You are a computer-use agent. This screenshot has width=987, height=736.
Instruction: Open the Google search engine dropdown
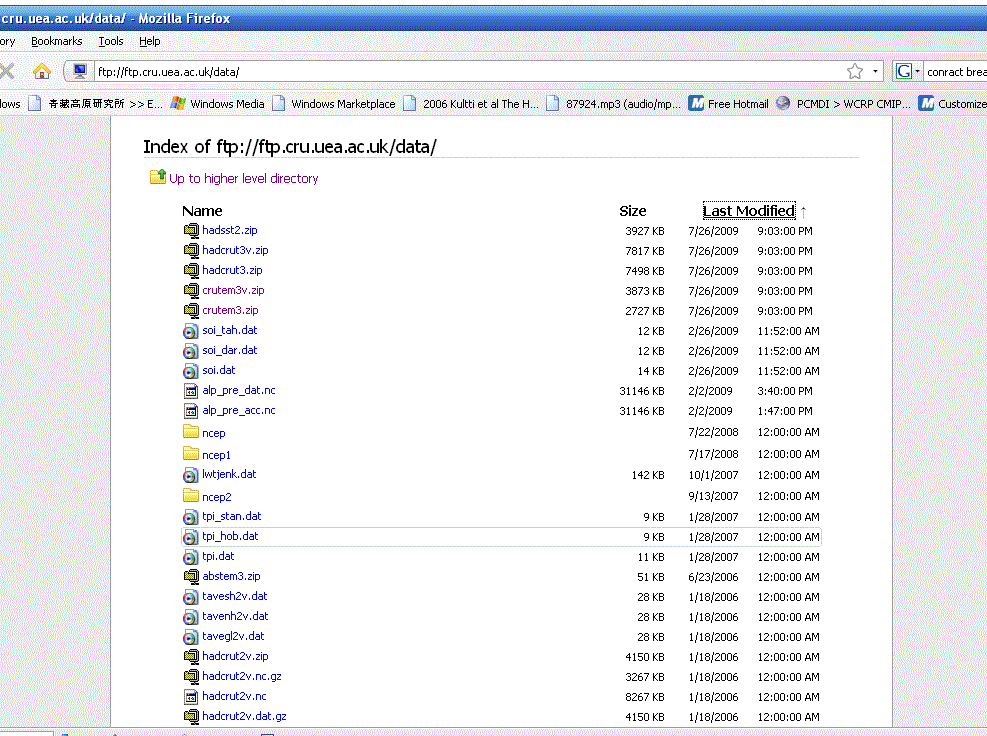click(907, 71)
